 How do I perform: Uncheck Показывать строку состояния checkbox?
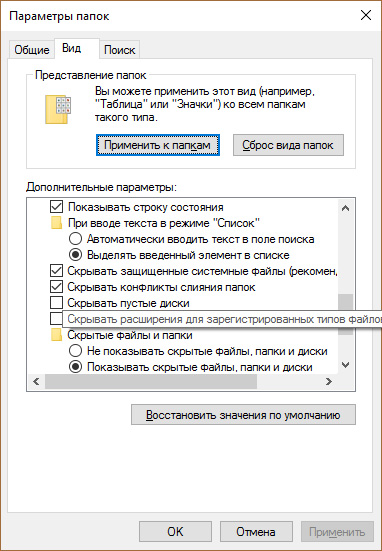pyautogui.click(x=56, y=207)
